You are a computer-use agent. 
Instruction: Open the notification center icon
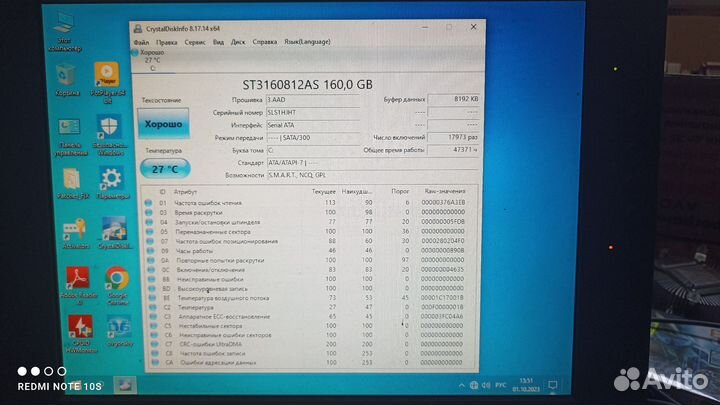click(x=552, y=385)
